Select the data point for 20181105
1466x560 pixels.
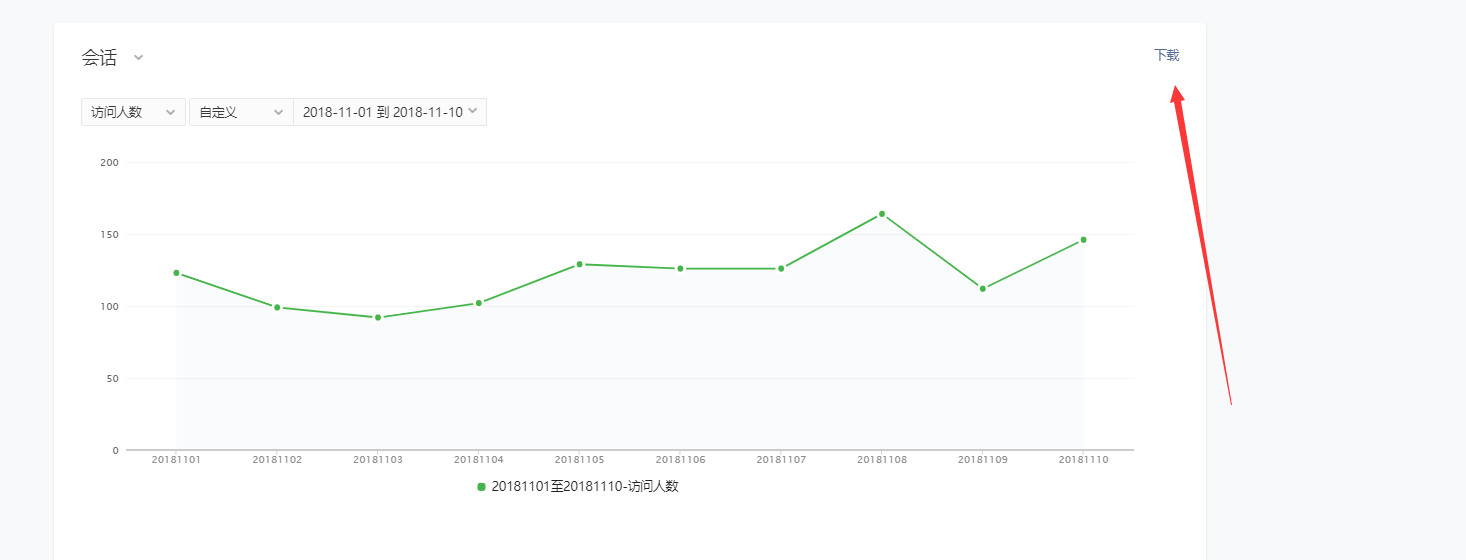[x=579, y=264]
